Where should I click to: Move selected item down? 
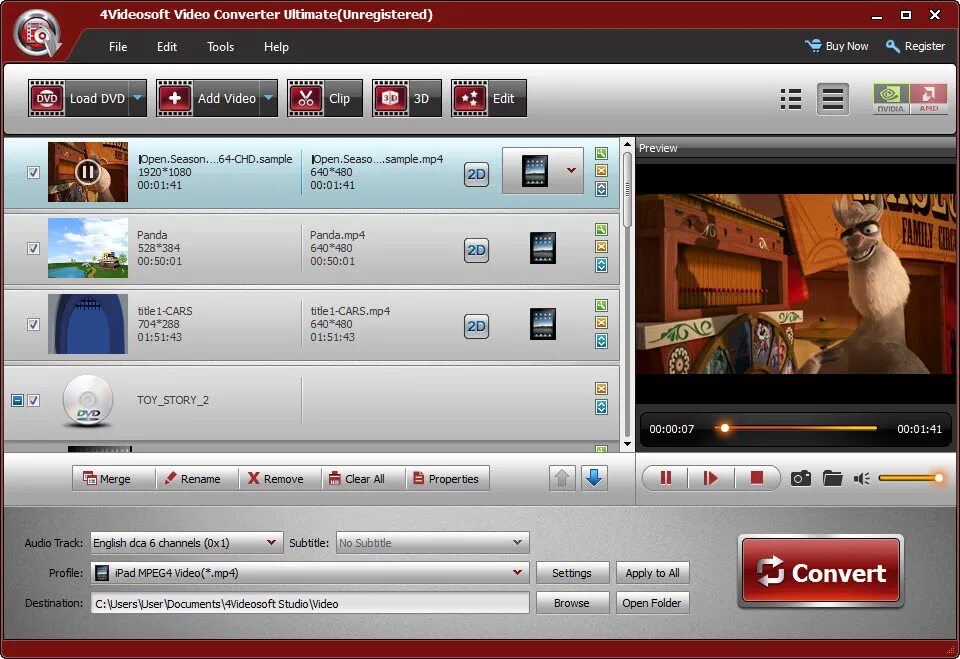593,478
